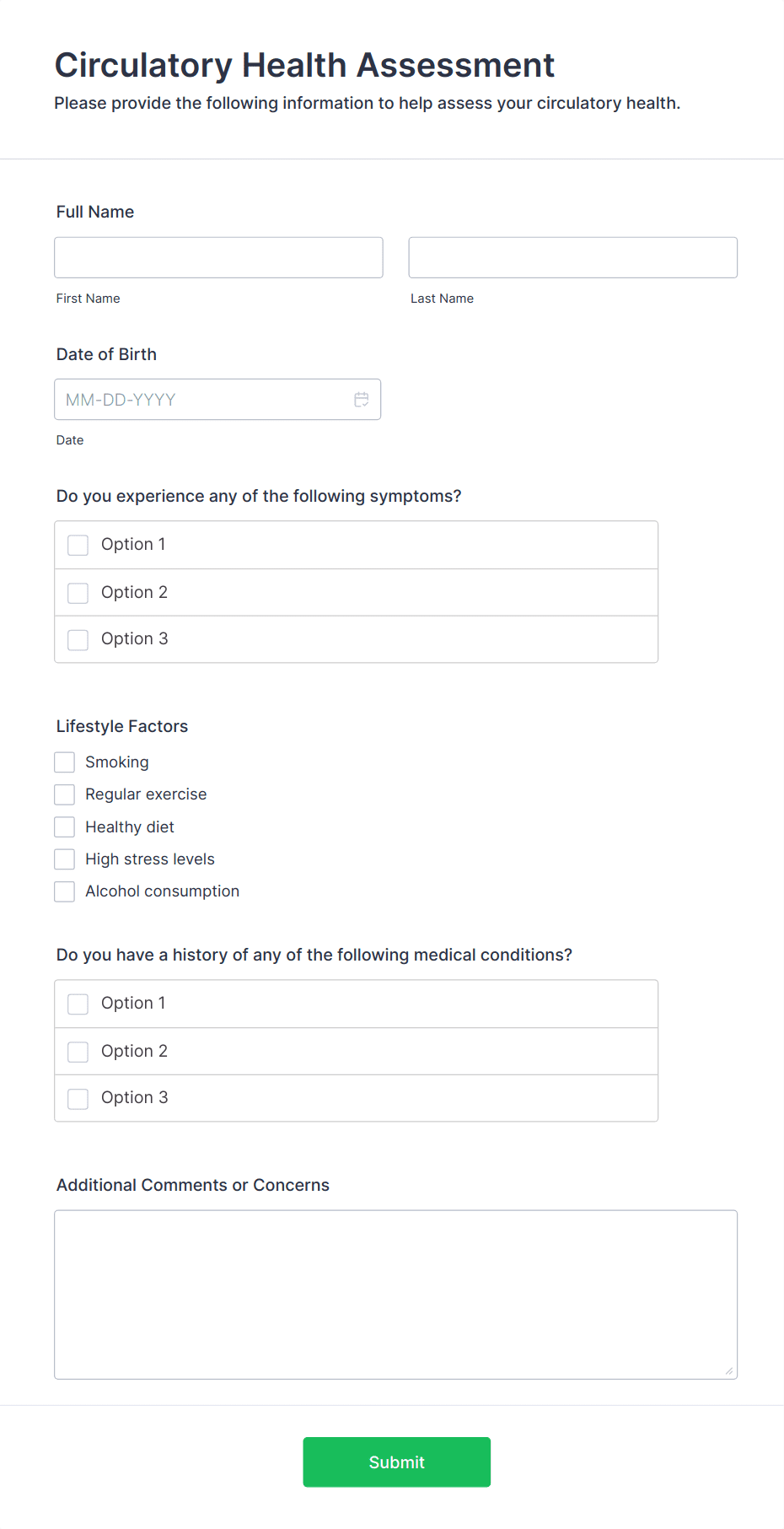Check Alcohol consumption under Lifestyle Factors

64,891
